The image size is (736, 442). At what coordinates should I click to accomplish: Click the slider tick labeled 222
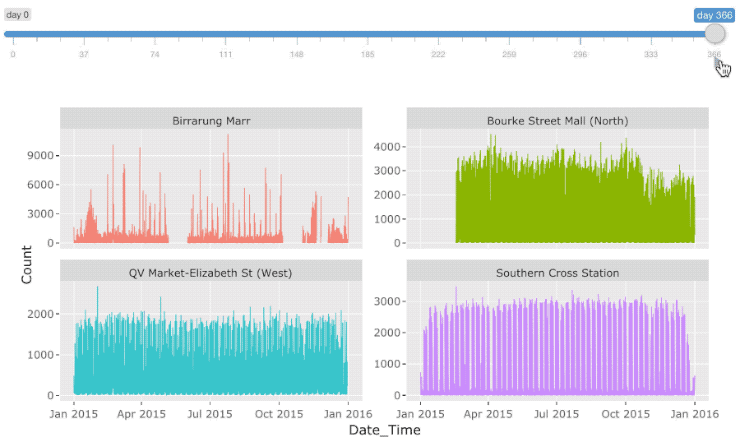click(438, 54)
